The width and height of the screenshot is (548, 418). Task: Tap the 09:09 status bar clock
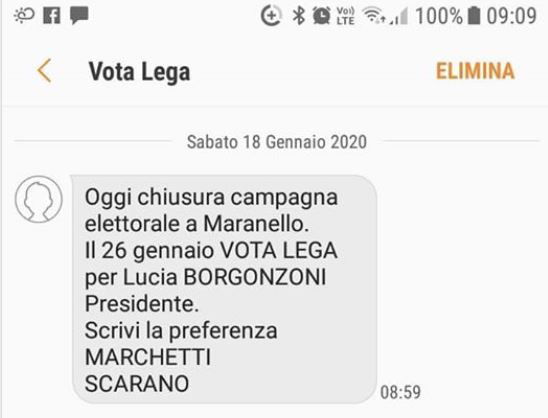pos(512,16)
